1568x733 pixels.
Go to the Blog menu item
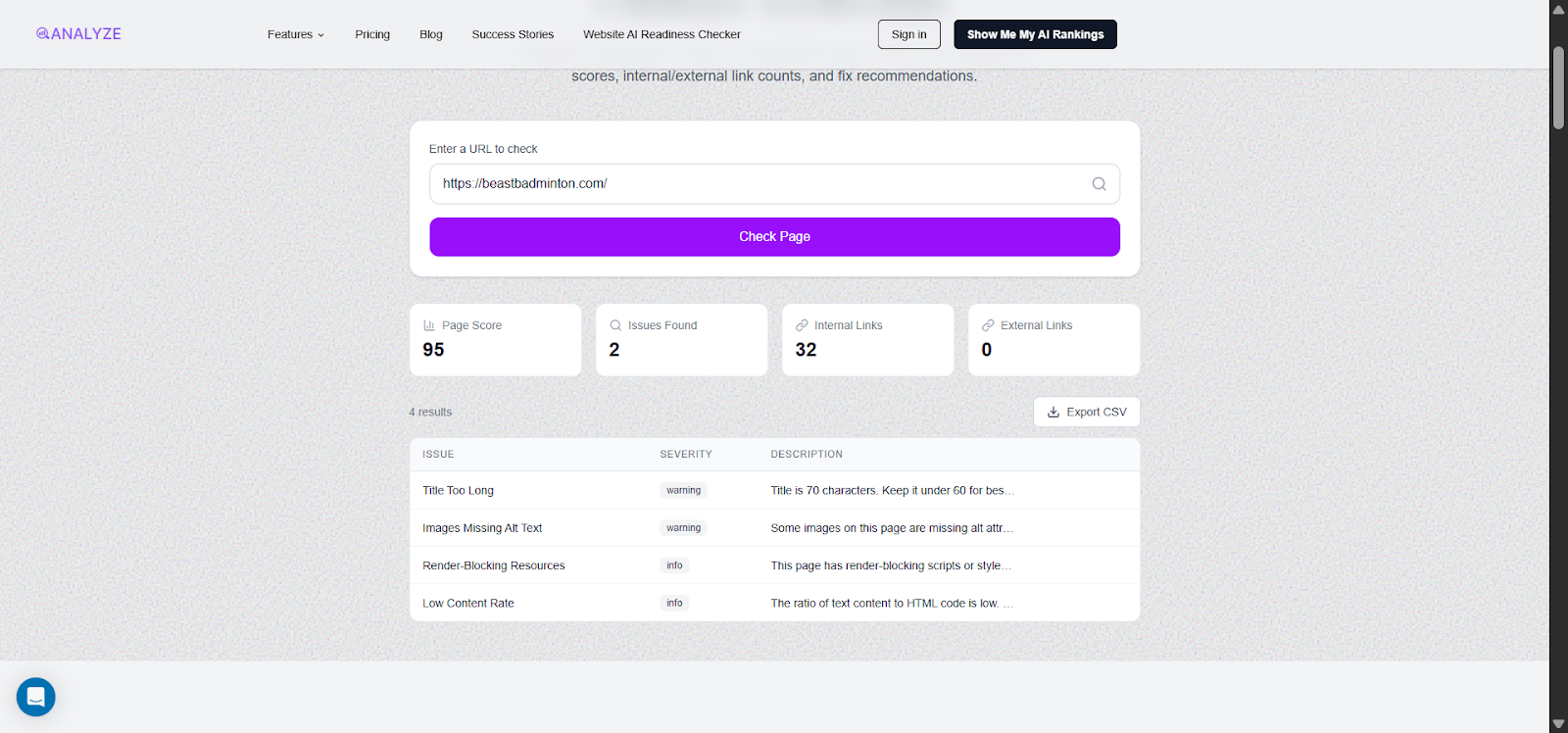coord(431,34)
